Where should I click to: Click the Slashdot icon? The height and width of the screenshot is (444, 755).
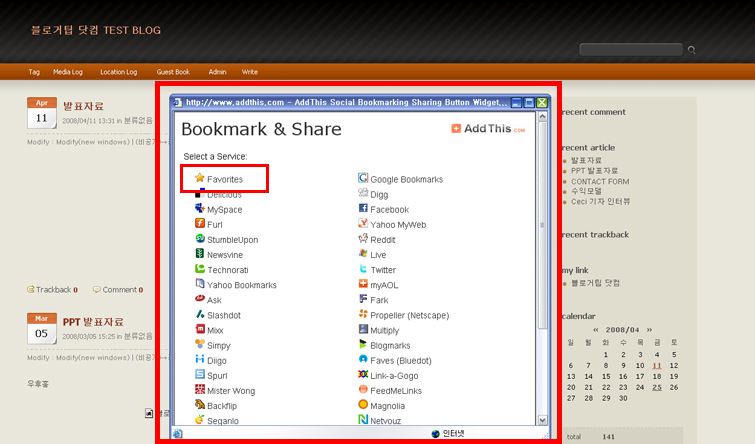(200, 313)
